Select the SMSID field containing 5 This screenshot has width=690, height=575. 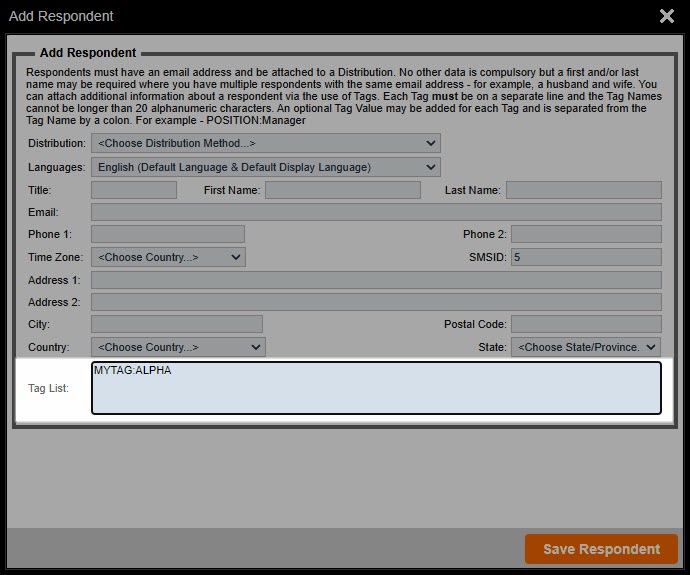585,257
